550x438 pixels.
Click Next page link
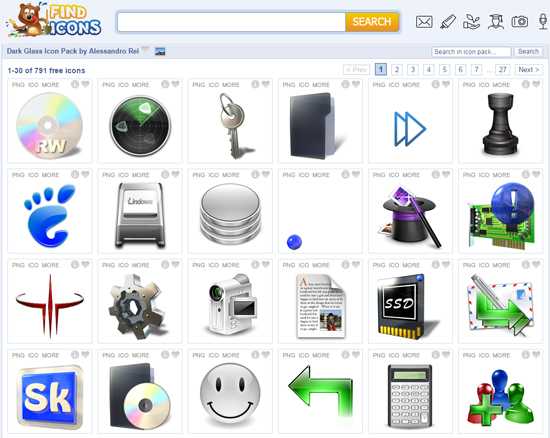coord(529,69)
